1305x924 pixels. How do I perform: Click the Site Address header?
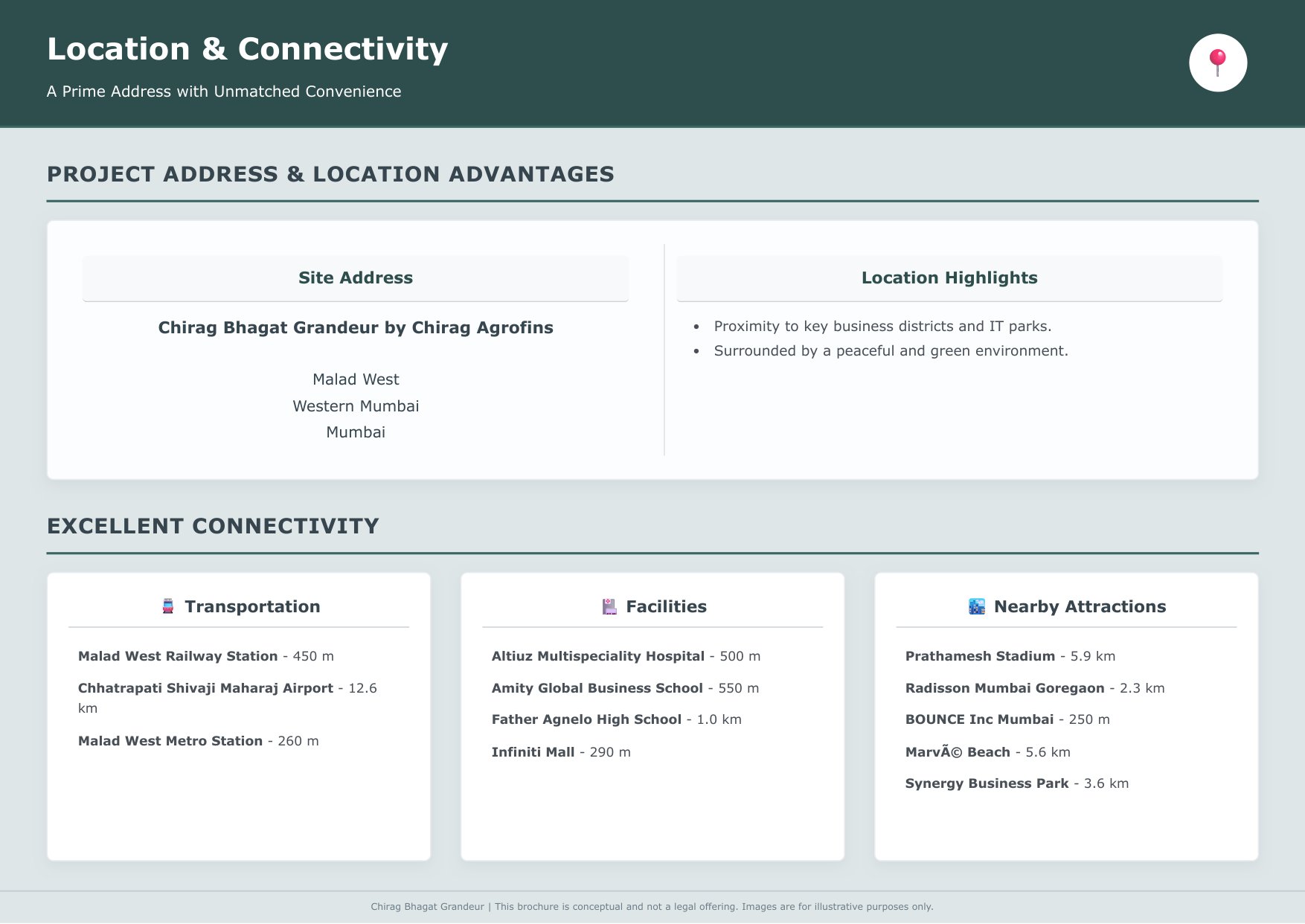click(356, 277)
